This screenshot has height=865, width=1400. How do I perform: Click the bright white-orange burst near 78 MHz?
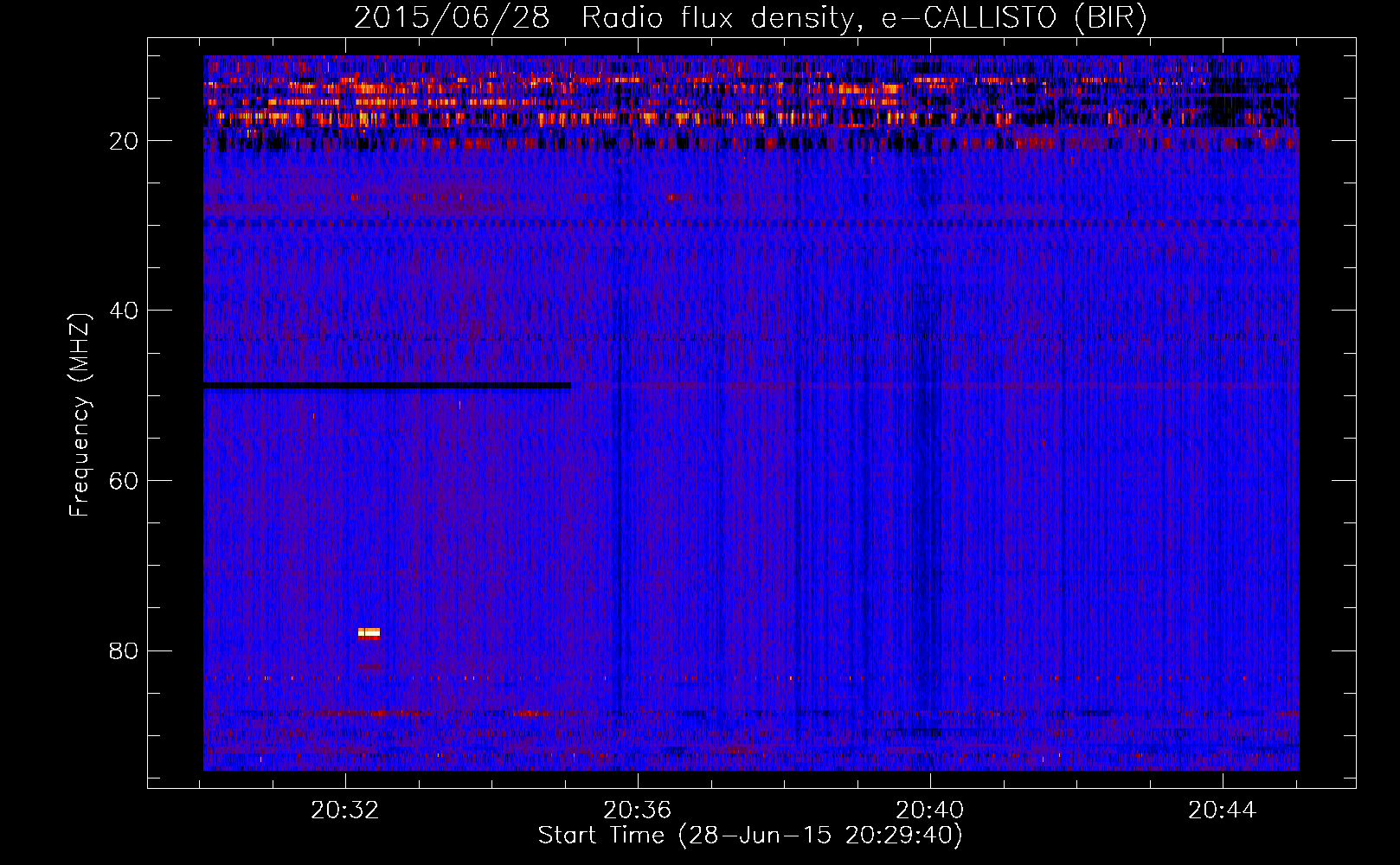tap(369, 633)
